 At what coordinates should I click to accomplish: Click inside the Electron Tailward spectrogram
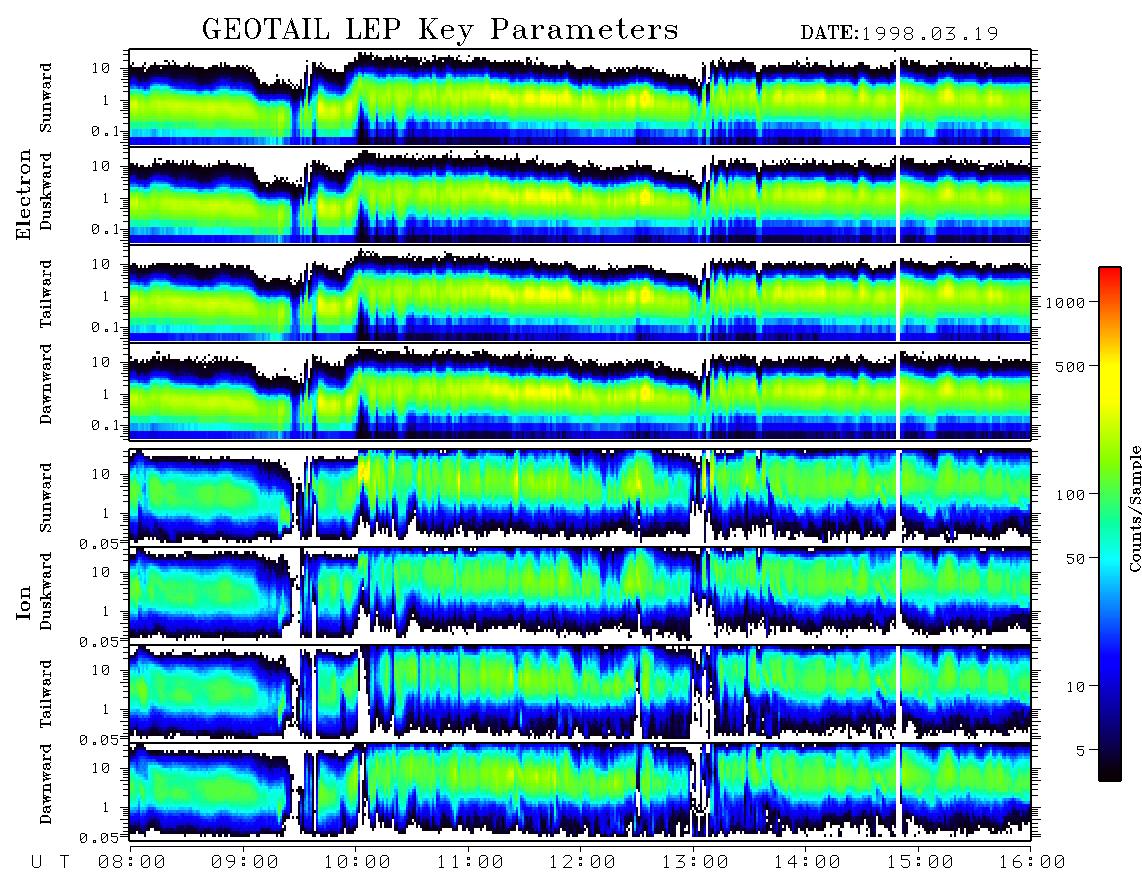580,293
